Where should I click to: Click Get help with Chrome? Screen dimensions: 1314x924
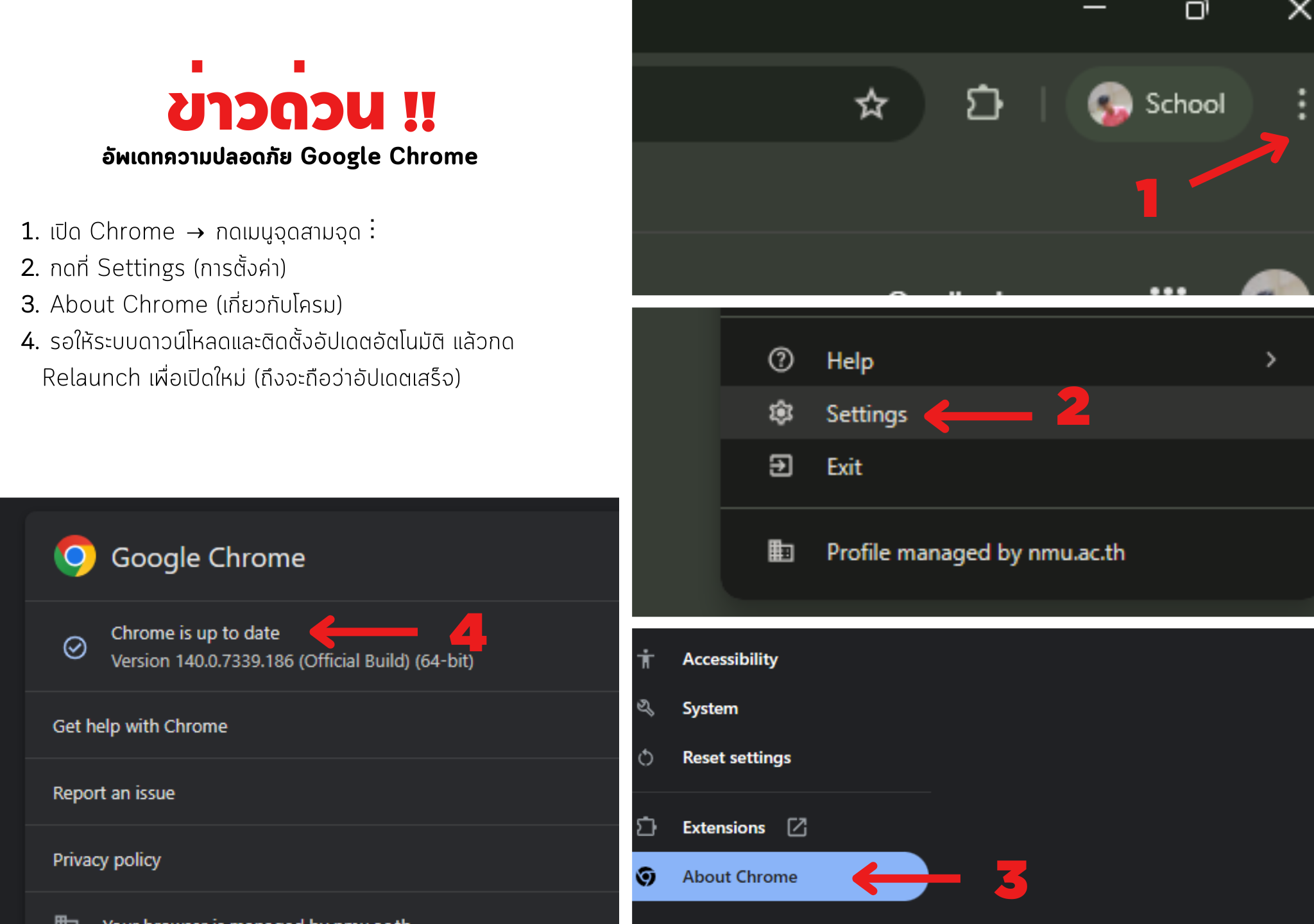click(x=140, y=726)
